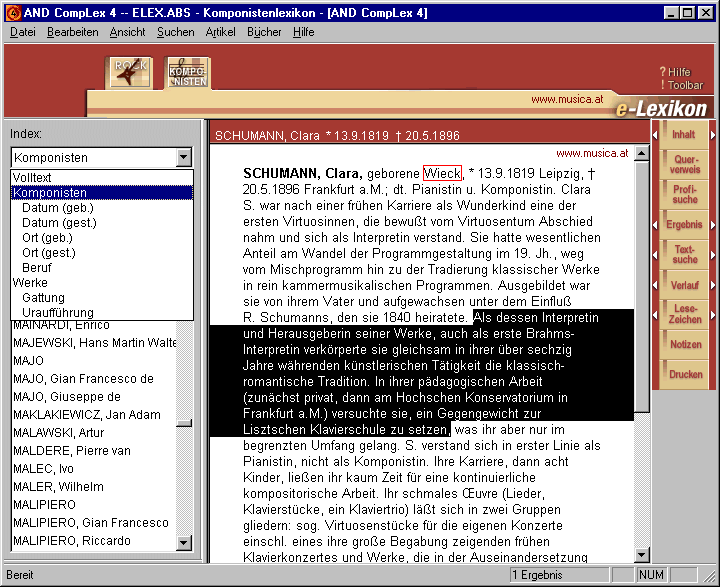Collapse the Index dropdown arrow

coord(183,157)
